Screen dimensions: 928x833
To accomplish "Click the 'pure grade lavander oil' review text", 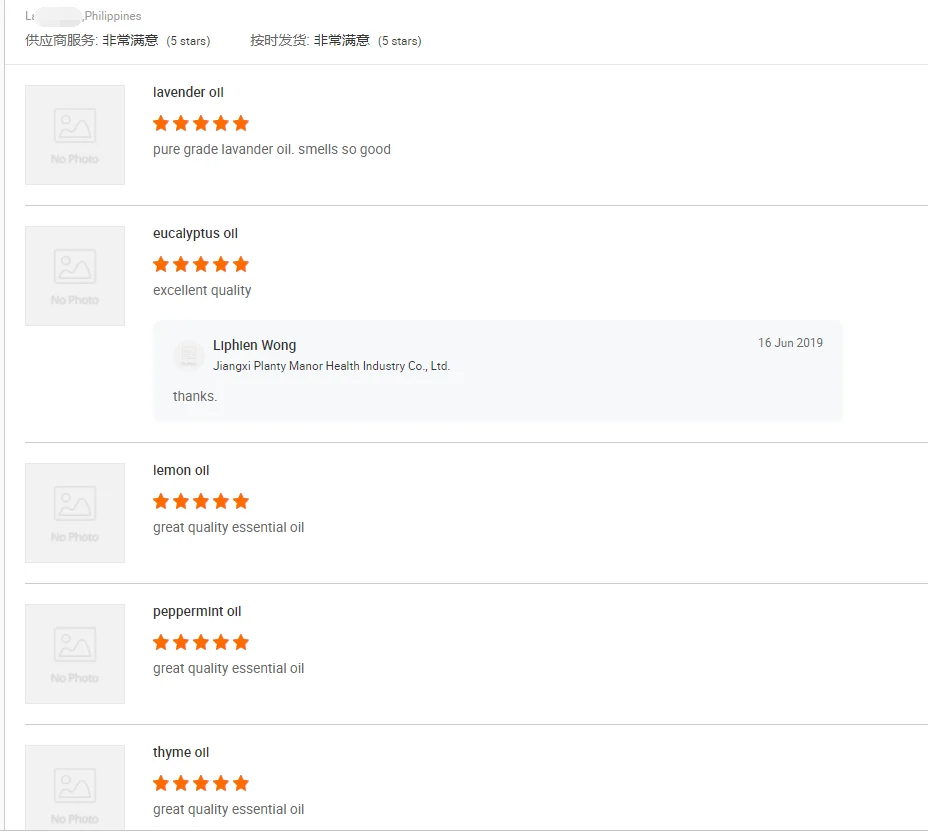I will point(271,150).
